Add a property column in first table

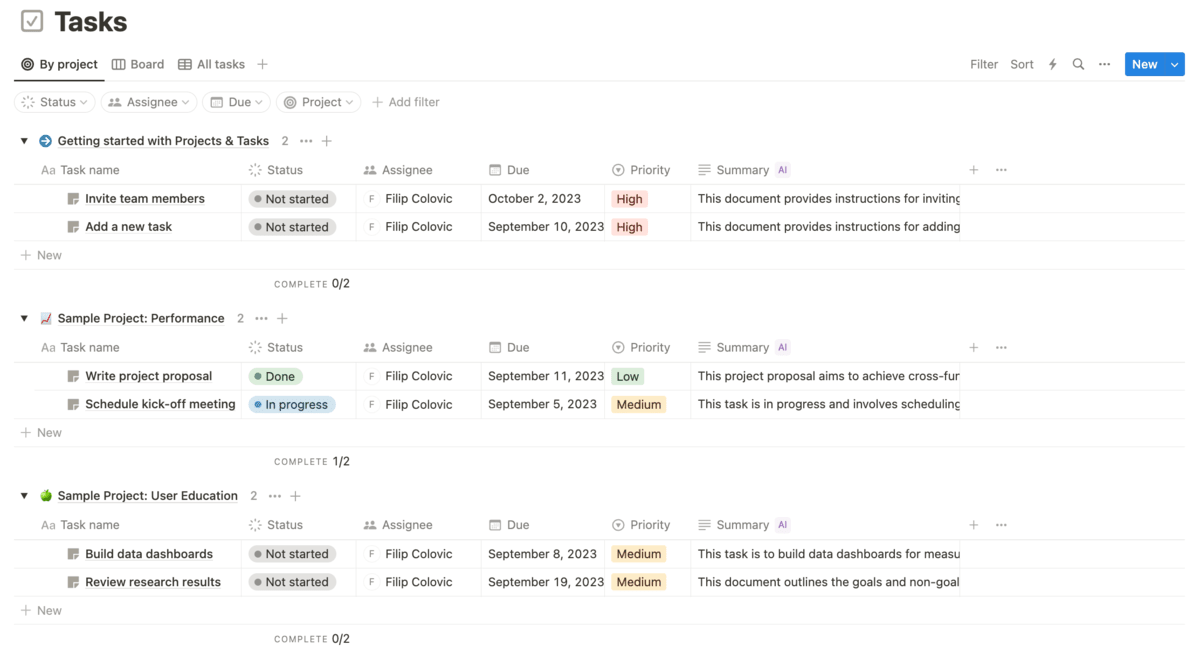click(973, 170)
